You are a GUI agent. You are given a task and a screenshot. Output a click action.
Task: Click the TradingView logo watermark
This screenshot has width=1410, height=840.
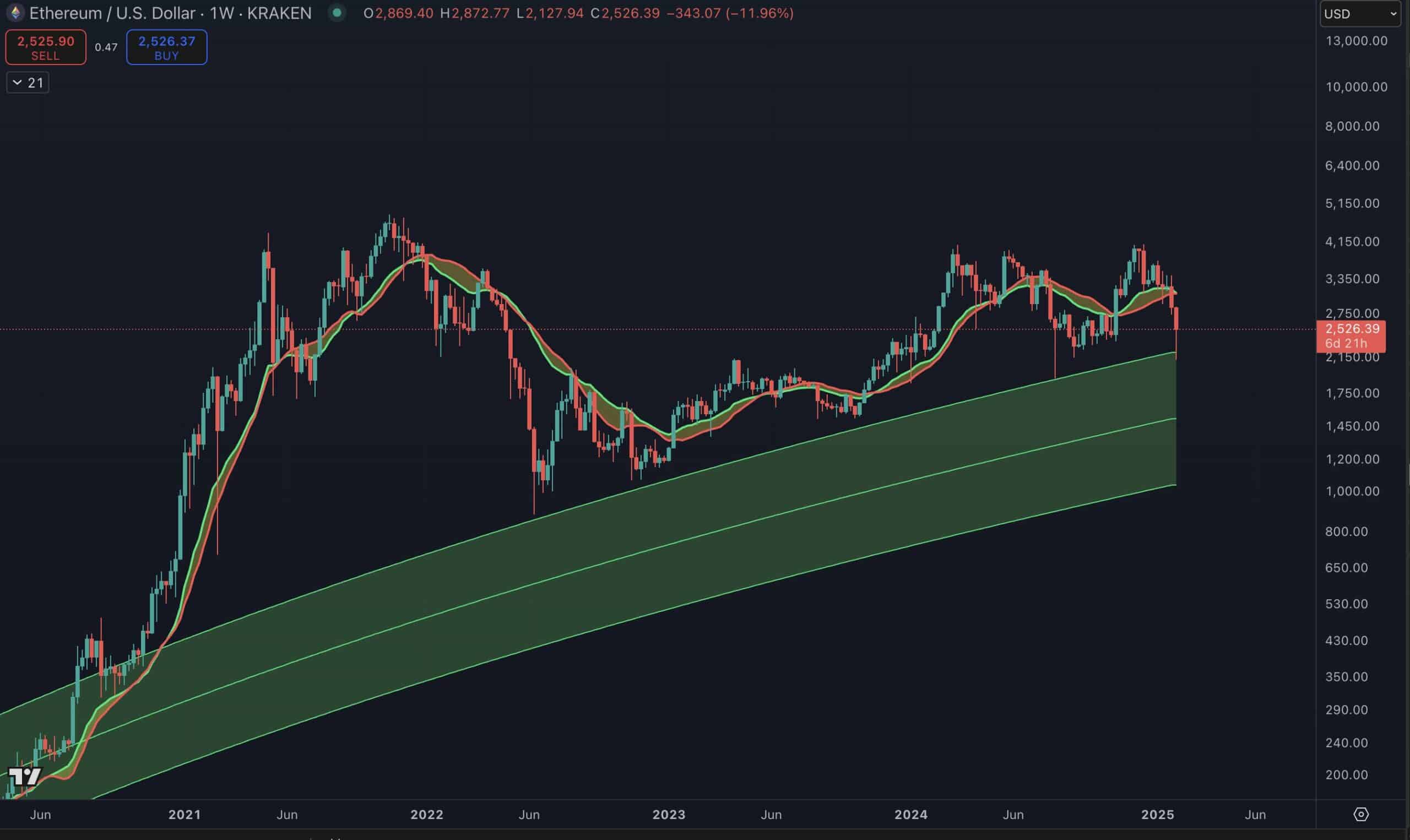tap(25, 776)
